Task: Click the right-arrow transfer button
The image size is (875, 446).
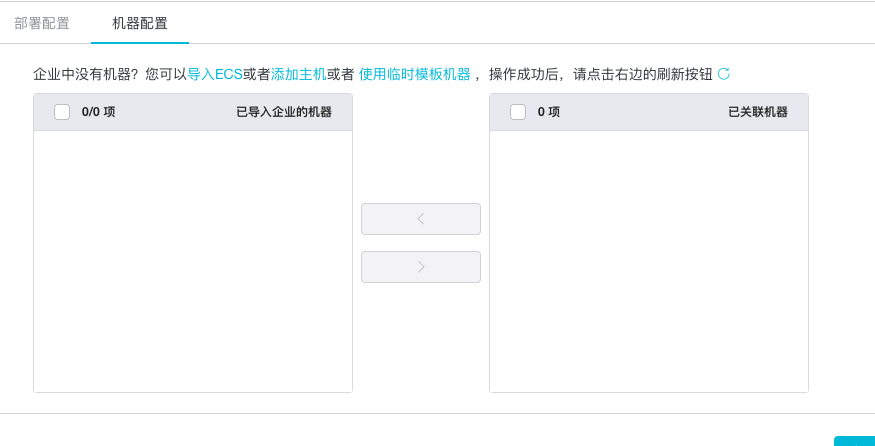Action: click(x=421, y=267)
